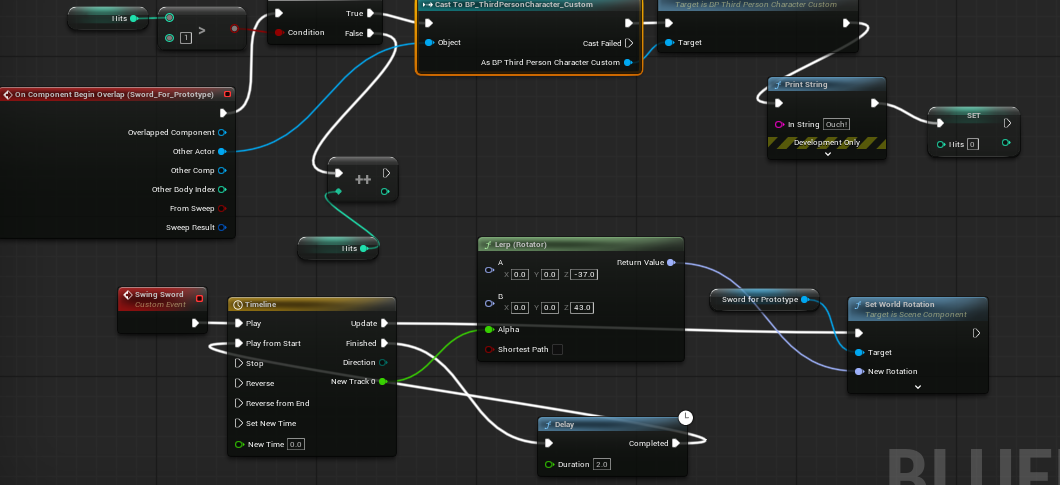Click the Lerp Alpha input pin

pos(489,329)
